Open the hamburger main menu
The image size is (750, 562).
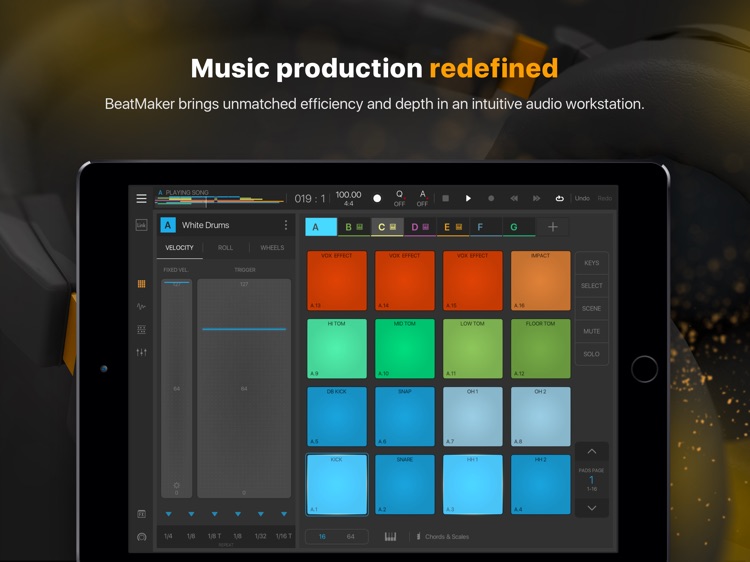141,198
